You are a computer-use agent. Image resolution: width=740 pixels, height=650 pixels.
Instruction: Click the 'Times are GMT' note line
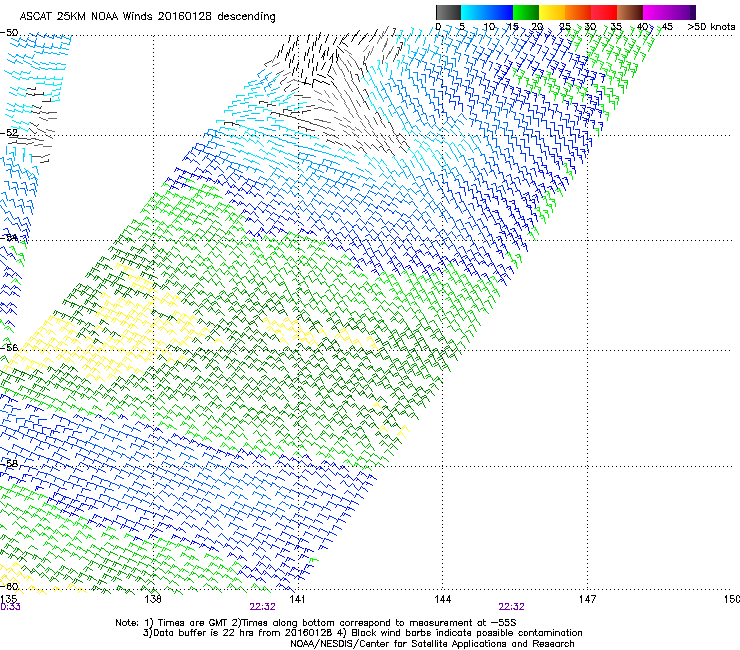[316, 623]
